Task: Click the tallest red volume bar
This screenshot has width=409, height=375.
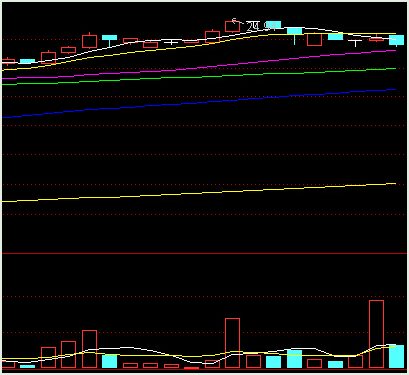Action: (376, 334)
